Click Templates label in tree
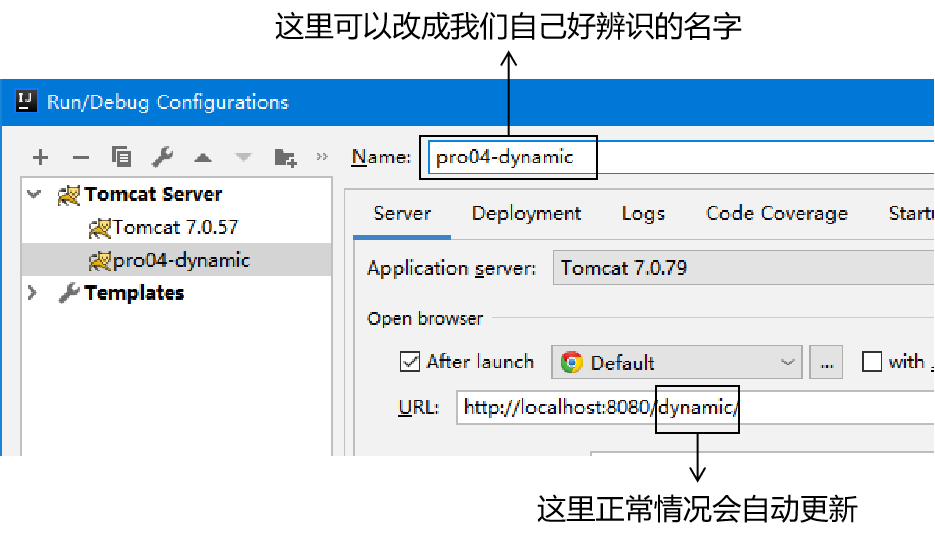This screenshot has width=935, height=534. 134,293
